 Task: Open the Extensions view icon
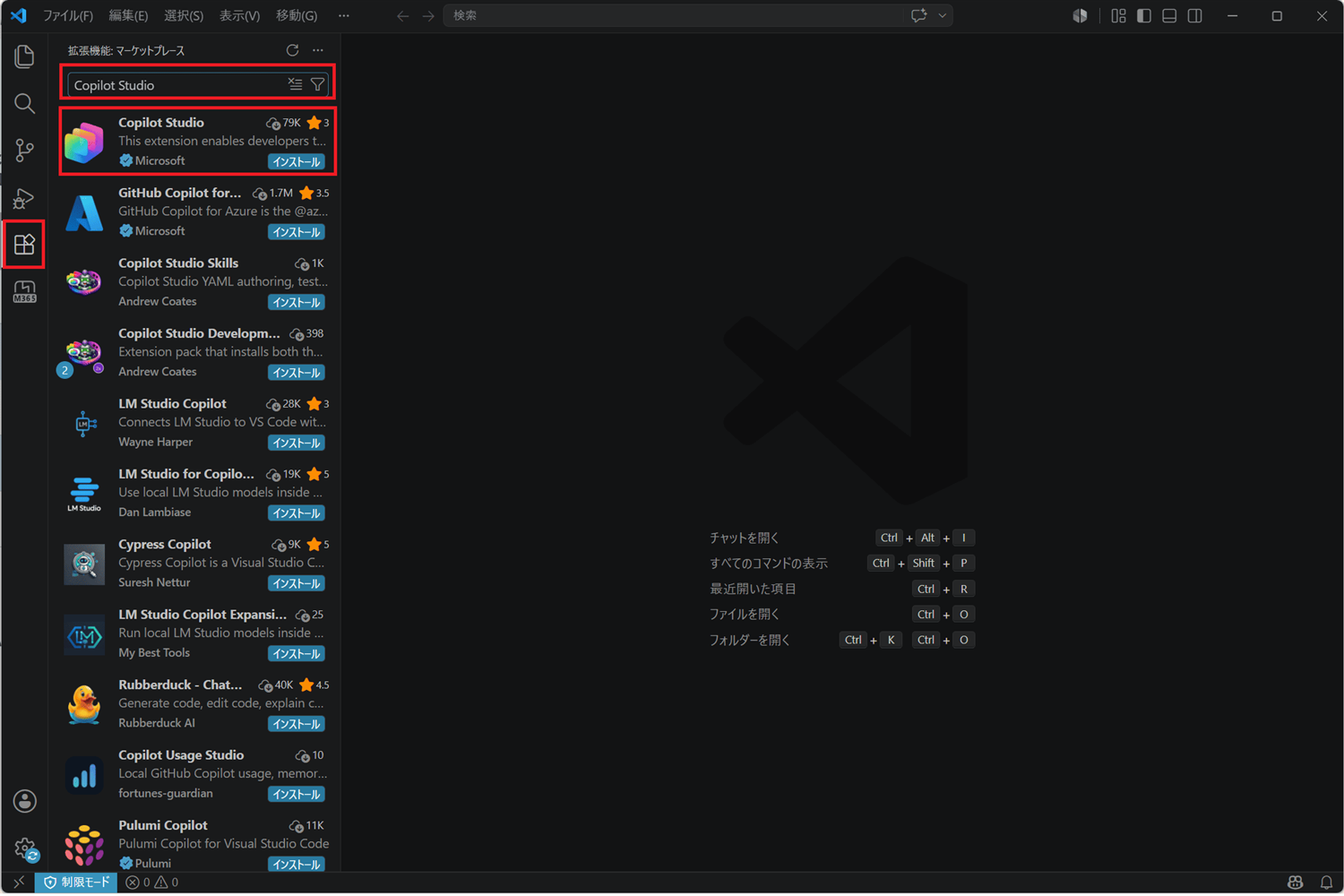(x=24, y=244)
